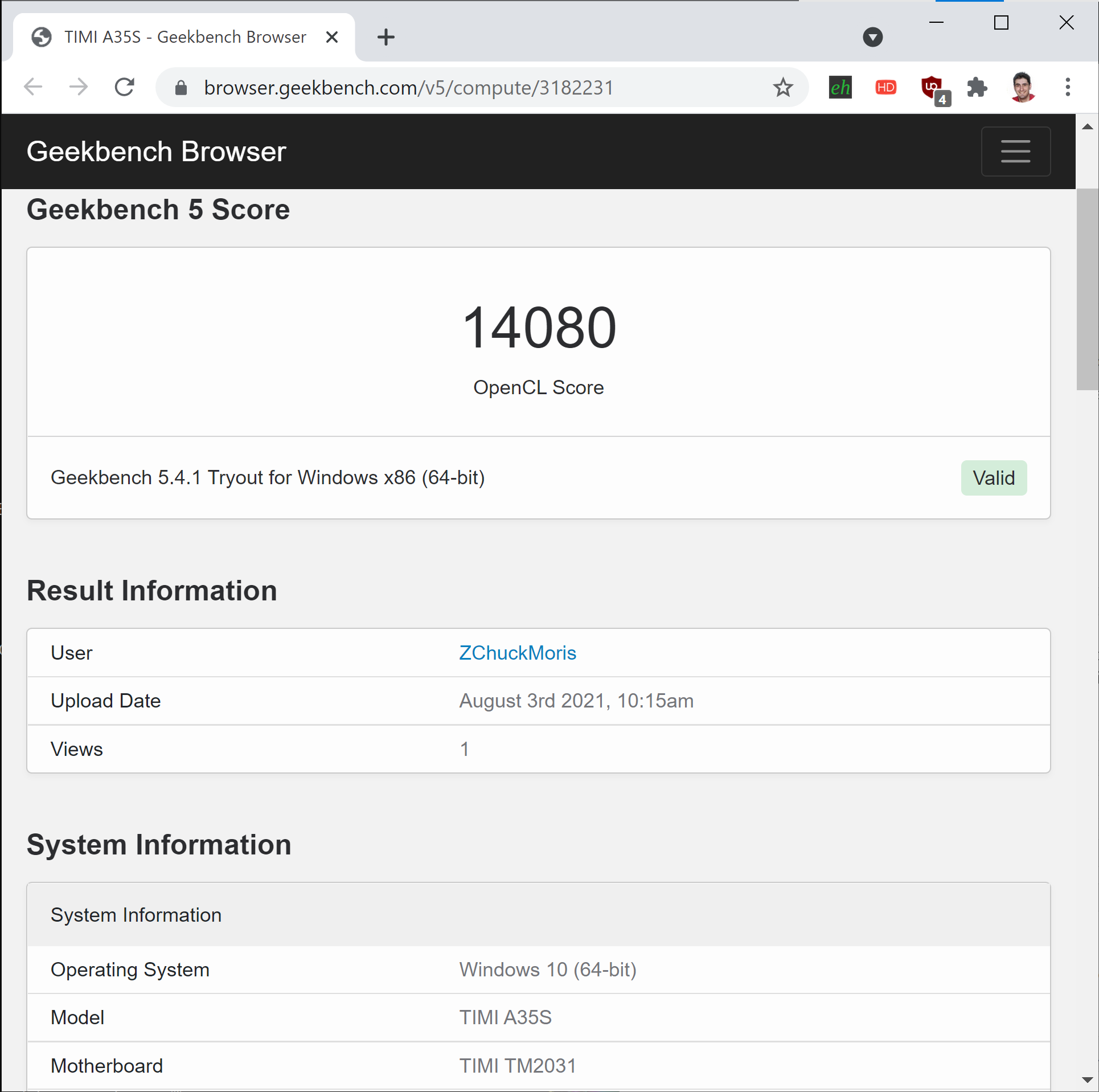This screenshot has height=1092, width=1099.
Task: Expand the Geekbench hamburger navigation menu
Action: [1015, 152]
